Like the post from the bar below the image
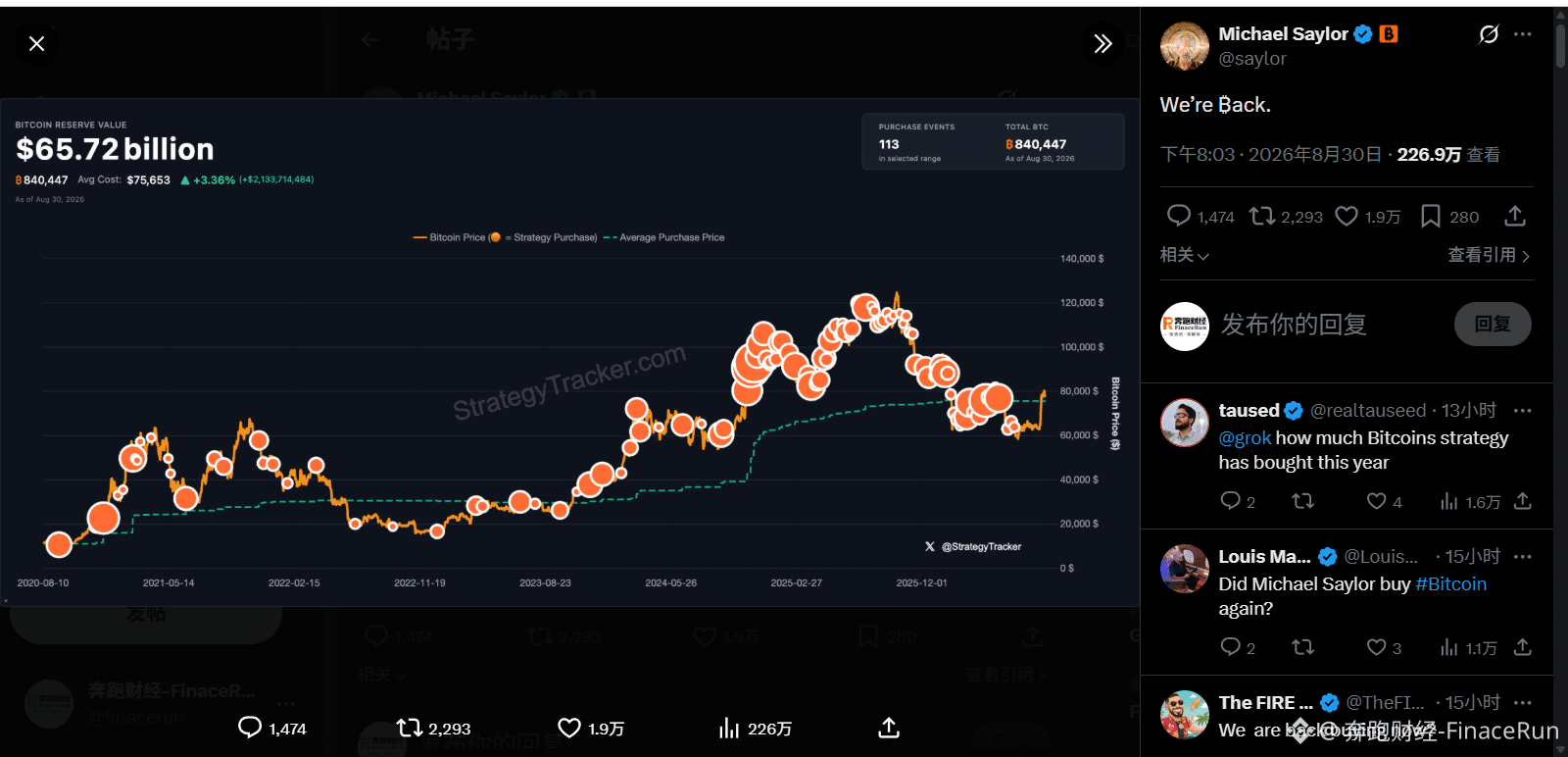This screenshot has width=1568, height=757. (569, 728)
